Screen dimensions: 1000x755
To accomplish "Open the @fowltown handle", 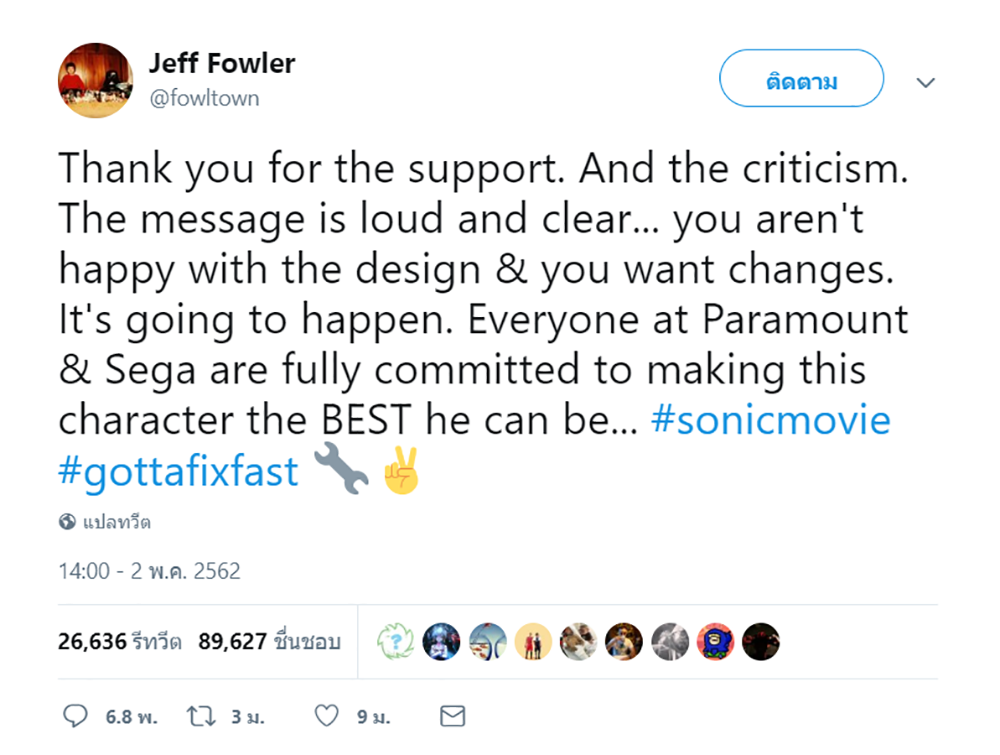I will 204,98.
